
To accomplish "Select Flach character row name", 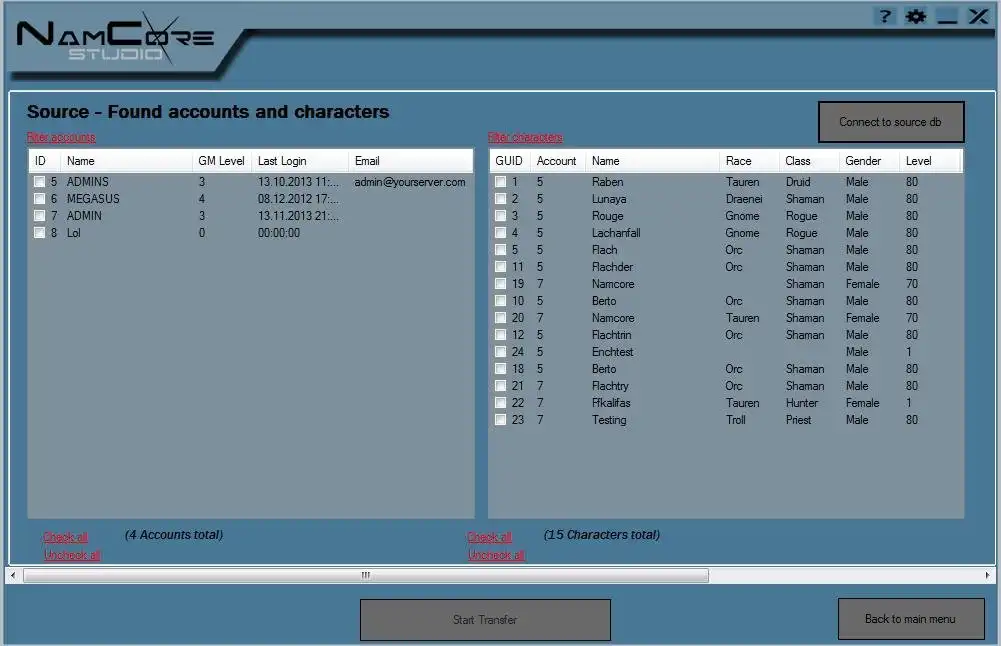I will (605, 250).
